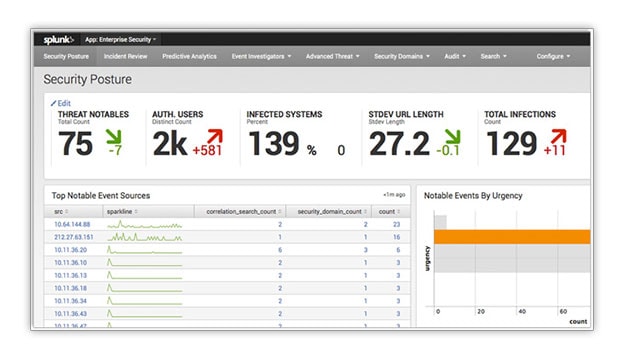This screenshot has width=625, height=362.
Task: Click the Edit pencil icon
Action: click(53, 103)
